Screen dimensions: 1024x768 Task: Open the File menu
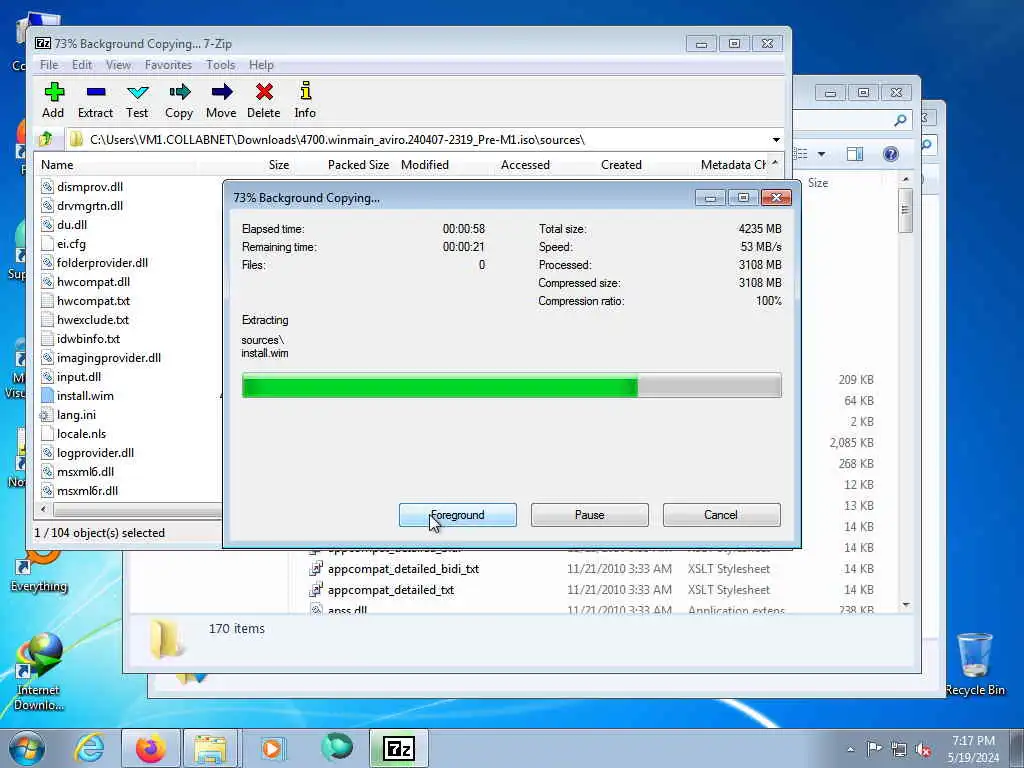tap(49, 65)
